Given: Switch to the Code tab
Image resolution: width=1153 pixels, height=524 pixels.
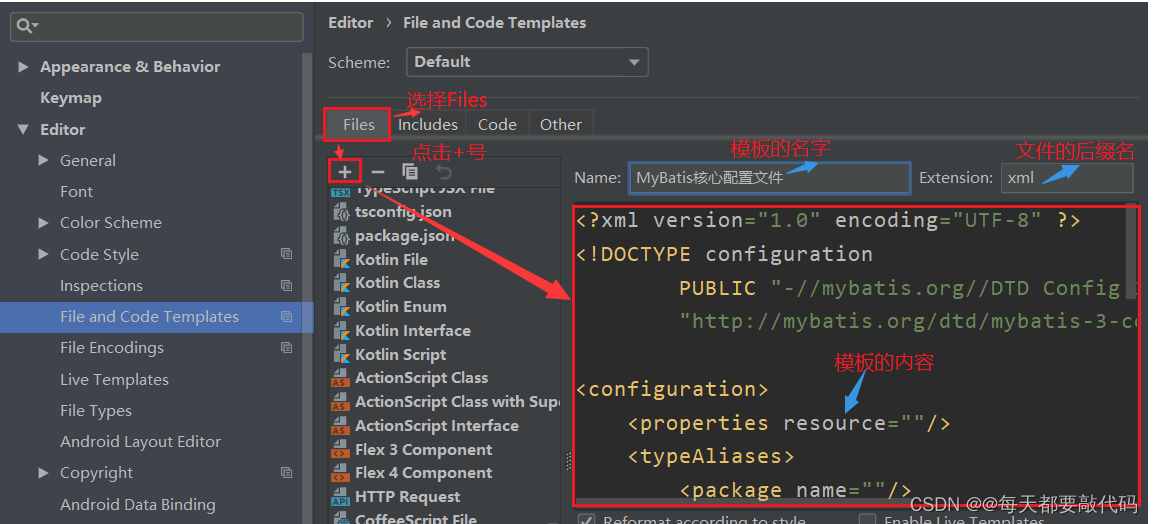Looking at the screenshot, I should click(x=497, y=125).
